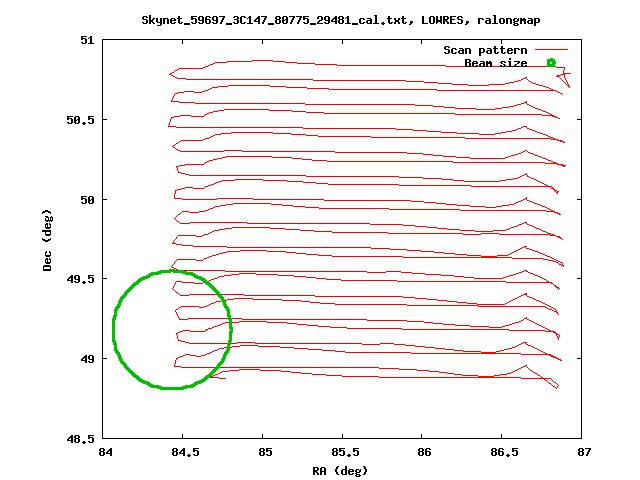Viewport: 640px width, 480px height.
Task: Click the 'Beam size' legend label
Action: pos(496,63)
